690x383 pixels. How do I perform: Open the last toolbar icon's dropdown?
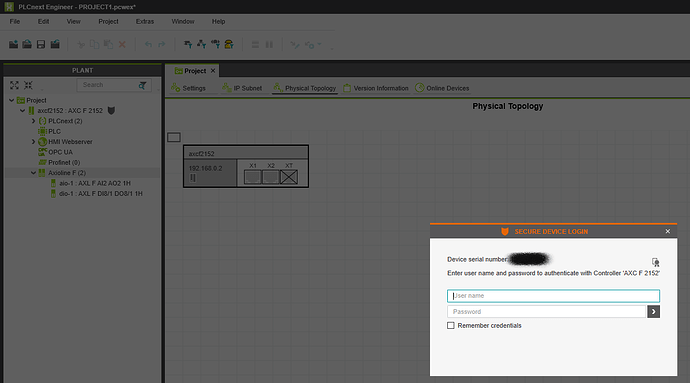(x=319, y=44)
